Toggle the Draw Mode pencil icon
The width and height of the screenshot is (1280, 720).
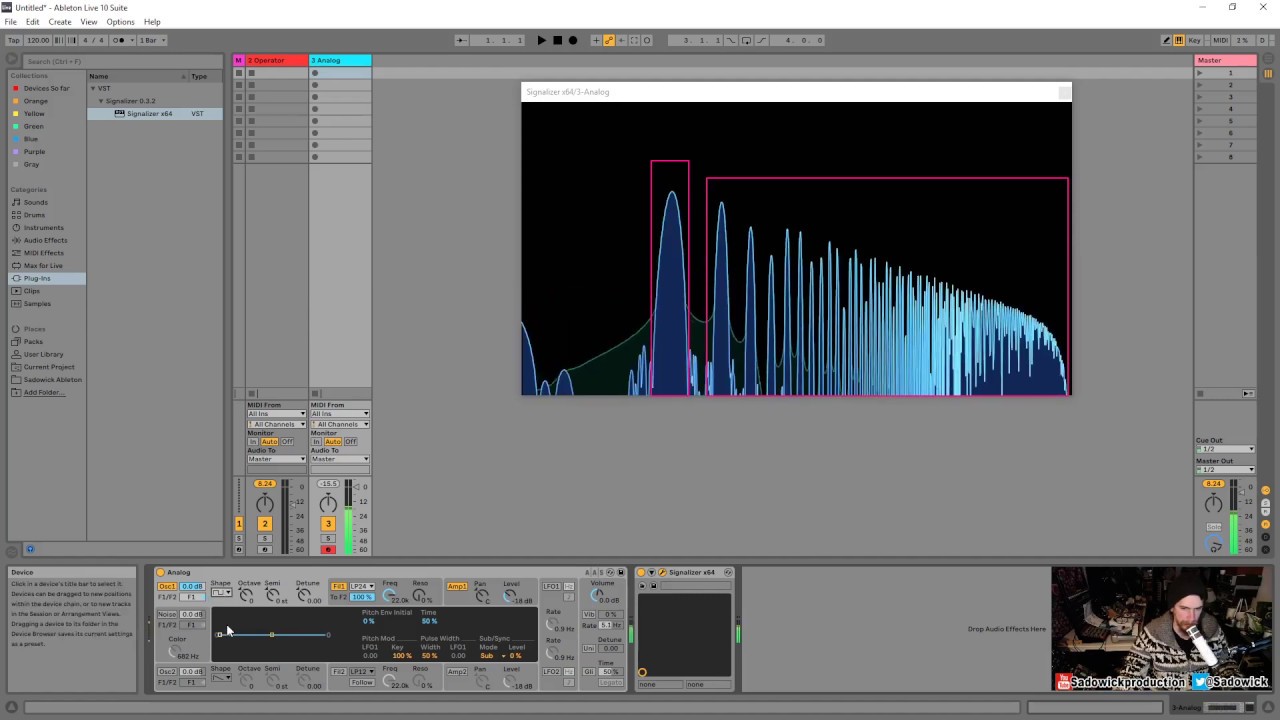[1166, 40]
